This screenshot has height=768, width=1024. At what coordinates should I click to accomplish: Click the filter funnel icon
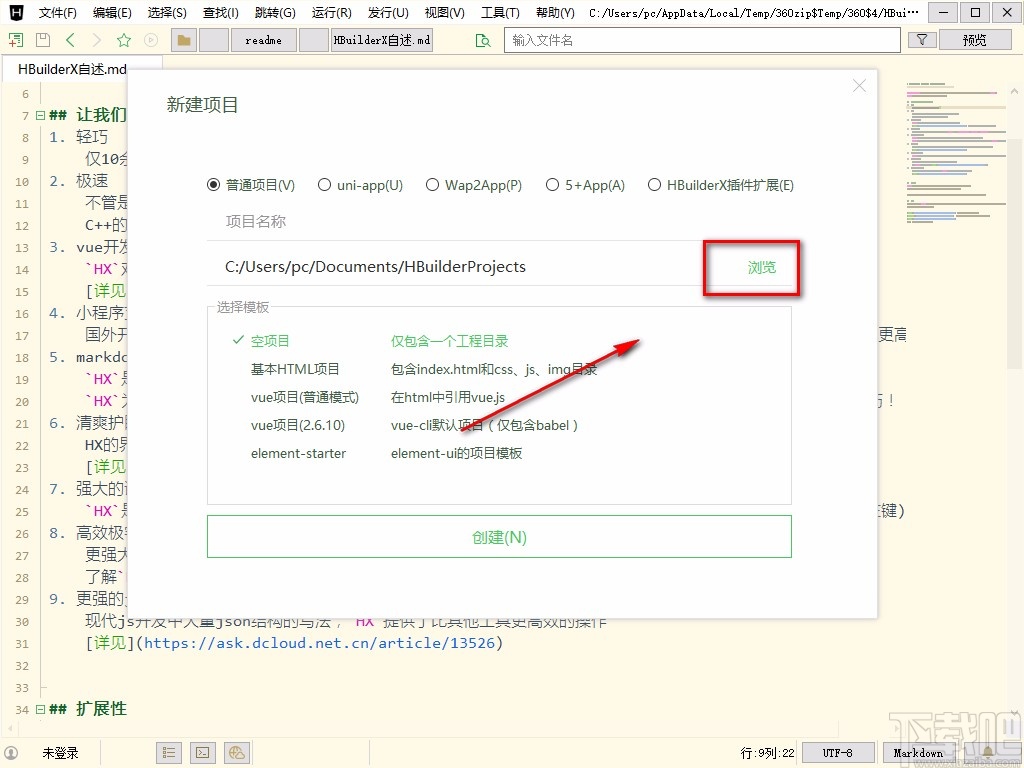pos(922,40)
